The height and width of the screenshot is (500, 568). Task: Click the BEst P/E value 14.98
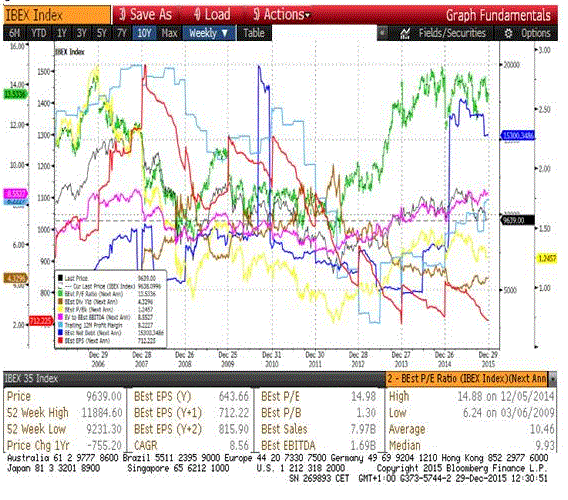[364, 396]
